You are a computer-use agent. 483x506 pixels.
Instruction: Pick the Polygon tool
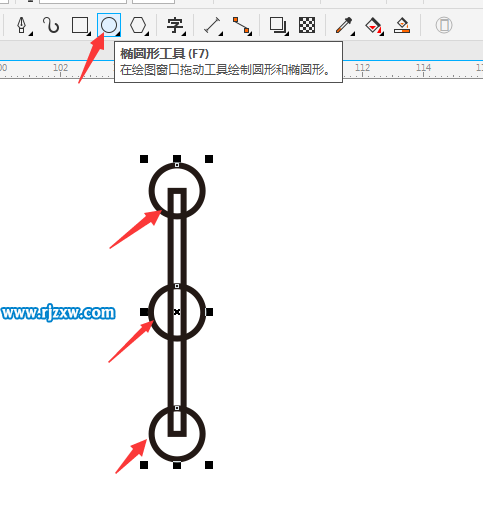pyautogui.click(x=138, y=25)
